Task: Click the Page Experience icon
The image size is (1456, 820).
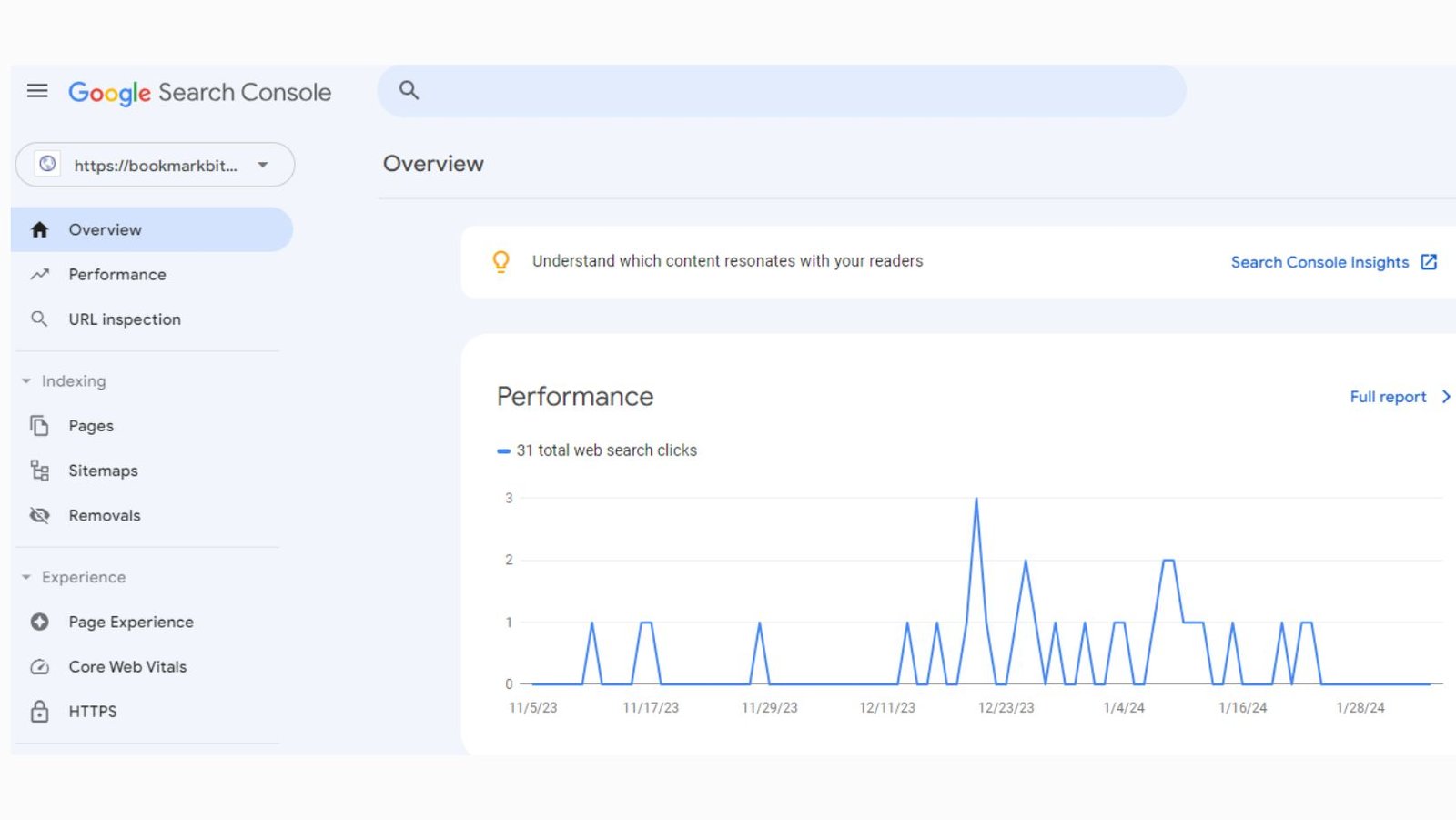Action: 39,623
